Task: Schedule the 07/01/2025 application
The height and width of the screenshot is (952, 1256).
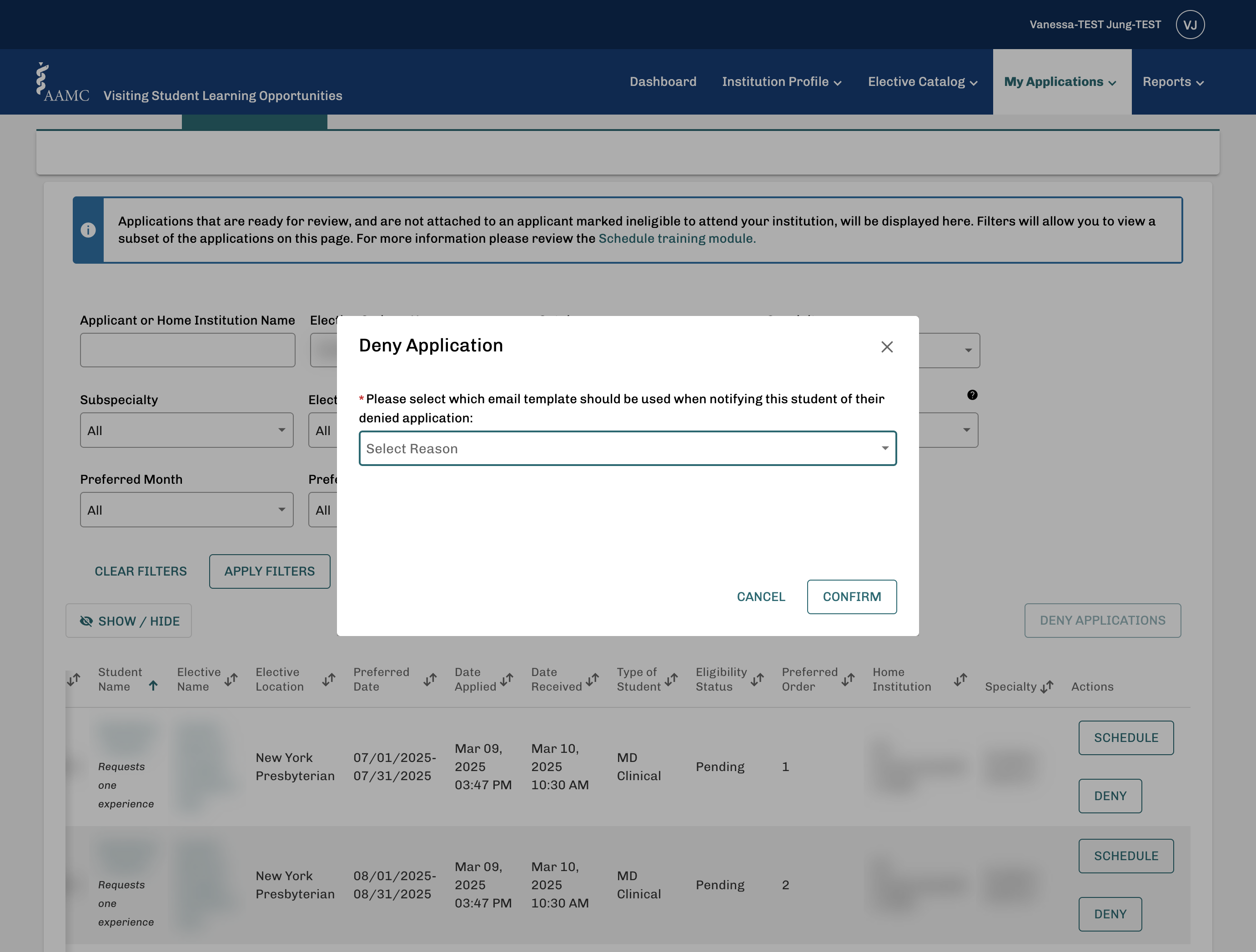Action: 1126,737
